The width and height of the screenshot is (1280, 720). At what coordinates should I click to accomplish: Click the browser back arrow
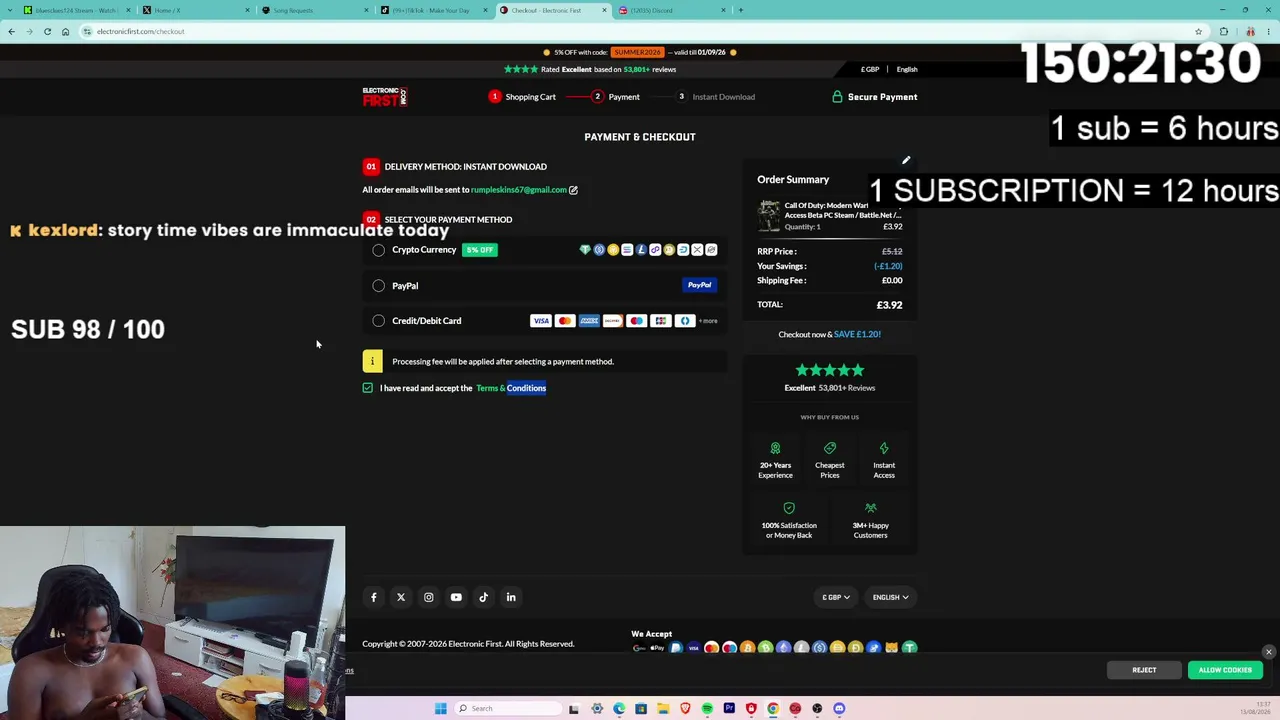tap(11, 31)
